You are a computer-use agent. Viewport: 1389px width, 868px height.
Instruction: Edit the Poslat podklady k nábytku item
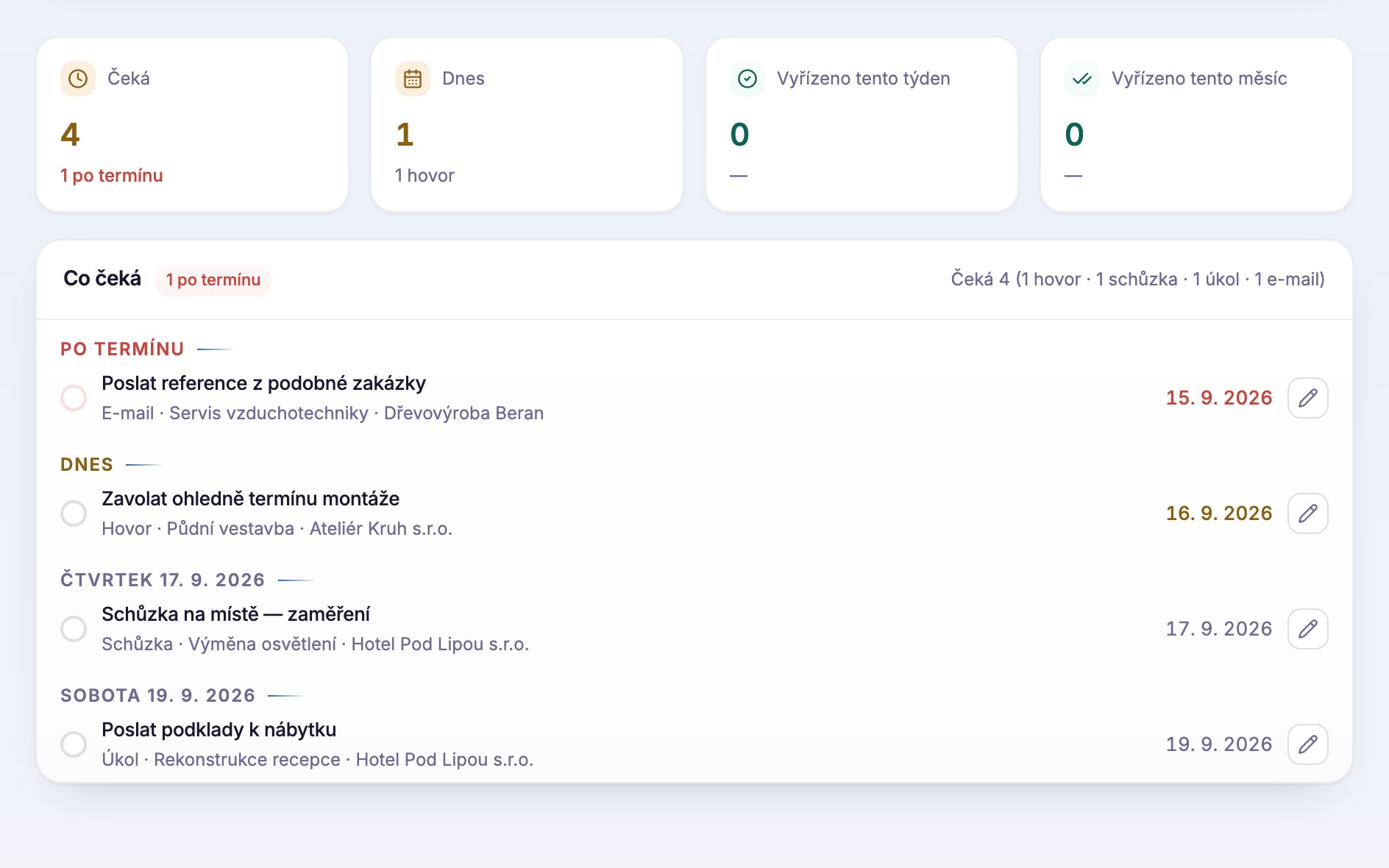1308,744
